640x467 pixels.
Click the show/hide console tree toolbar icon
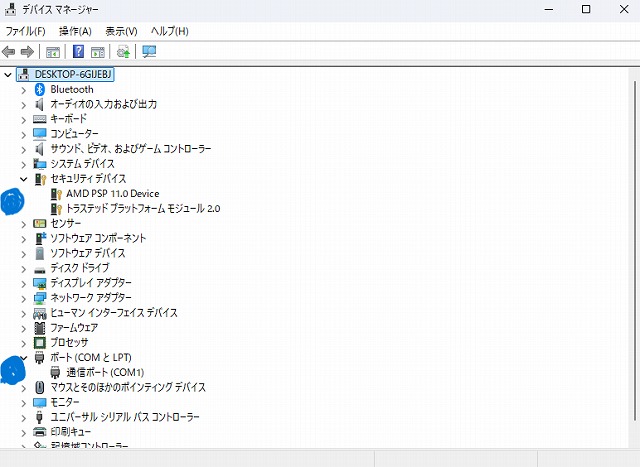point(53,51)
